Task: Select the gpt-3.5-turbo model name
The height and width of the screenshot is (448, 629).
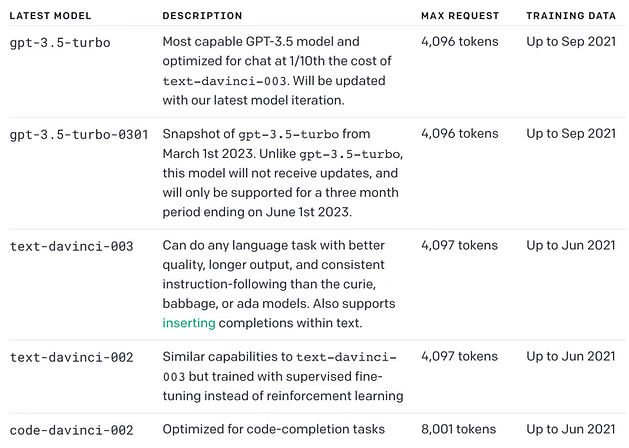Action: [x=60, y=43]
